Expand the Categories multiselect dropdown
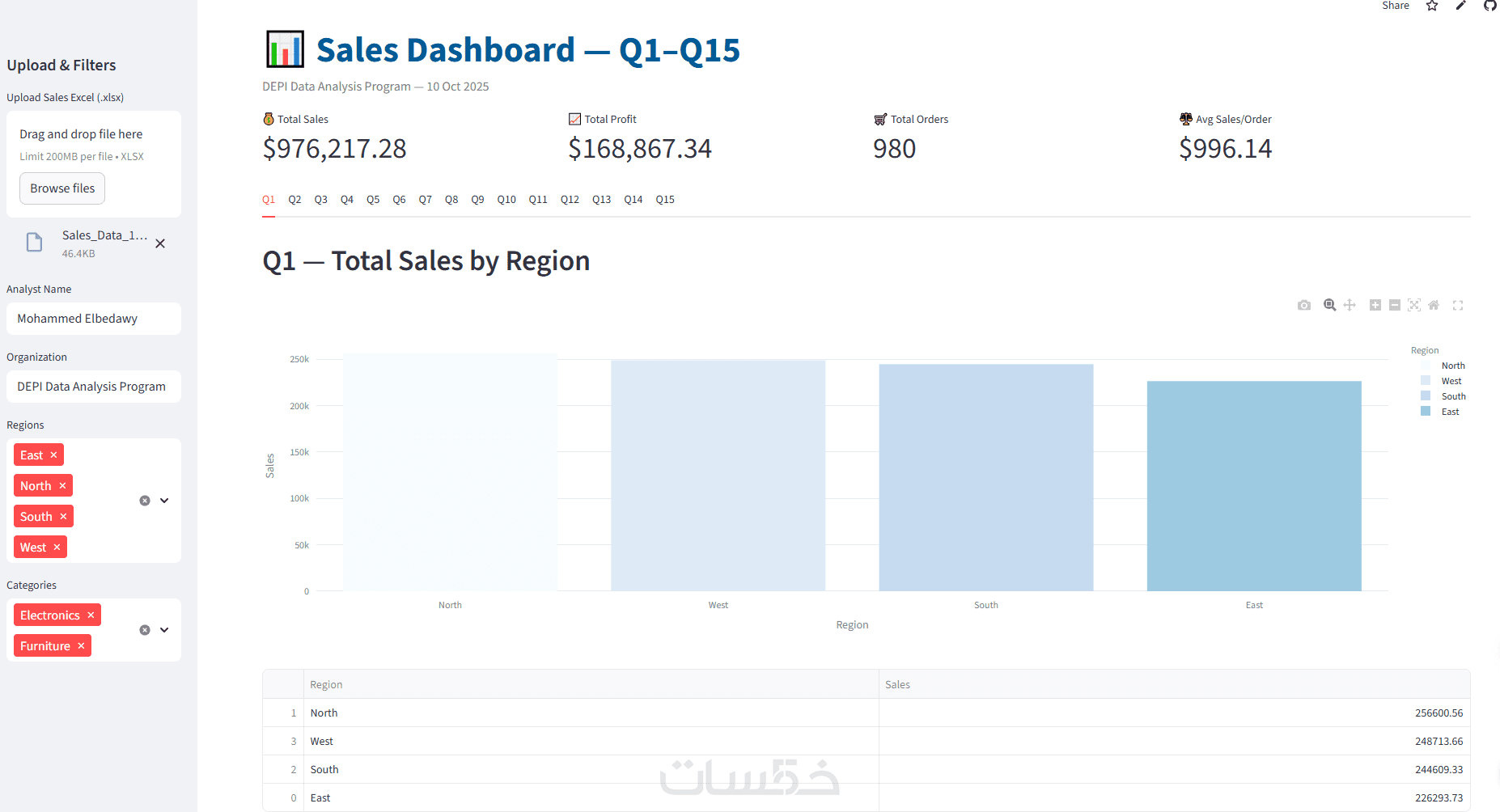 pyautogui.click(x=164, y=630)
